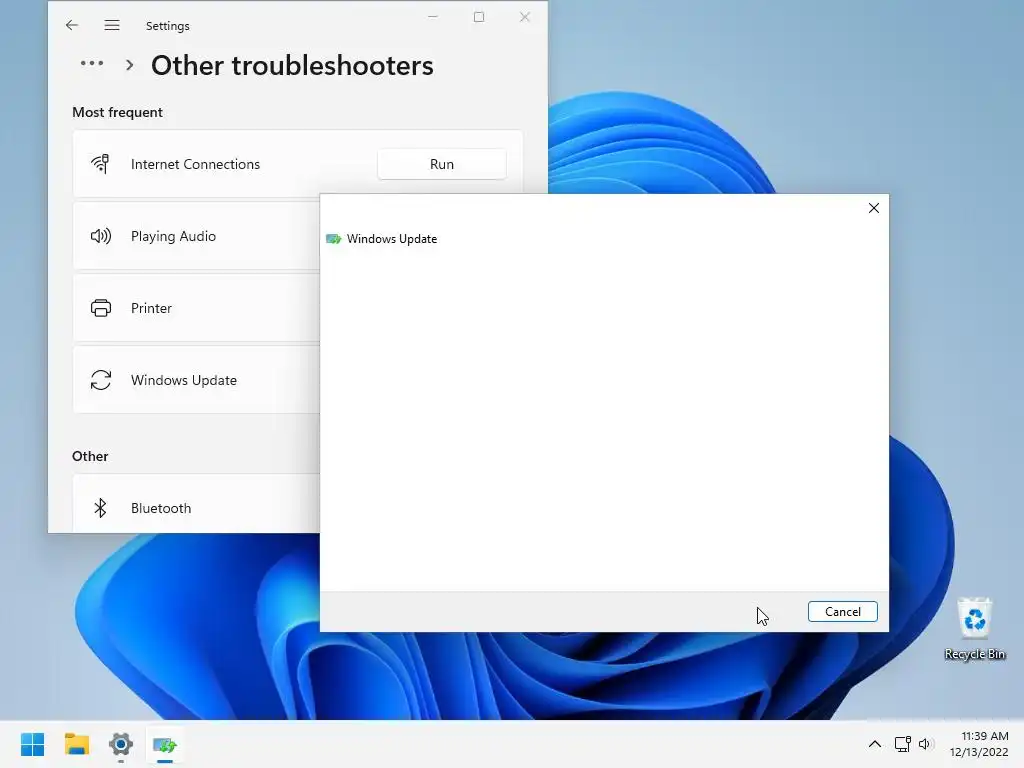Open File Explorer from the taskbar
The width and height of the screenshot is (1024, 768).
pos(76,744)
